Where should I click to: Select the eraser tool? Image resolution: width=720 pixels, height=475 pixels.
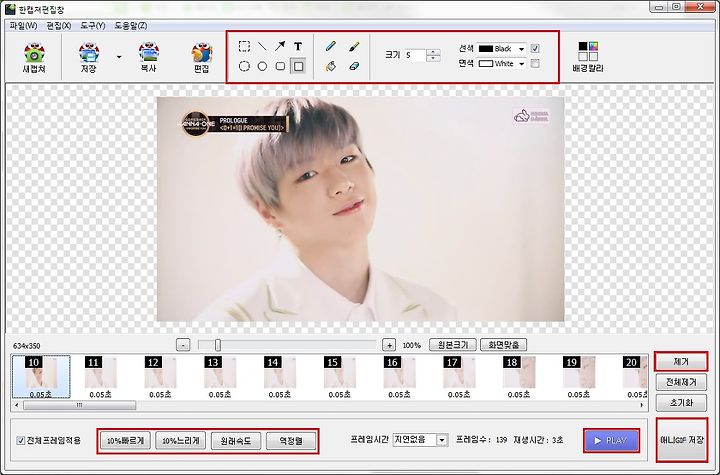pyautogui.click(x=354, y=66)
